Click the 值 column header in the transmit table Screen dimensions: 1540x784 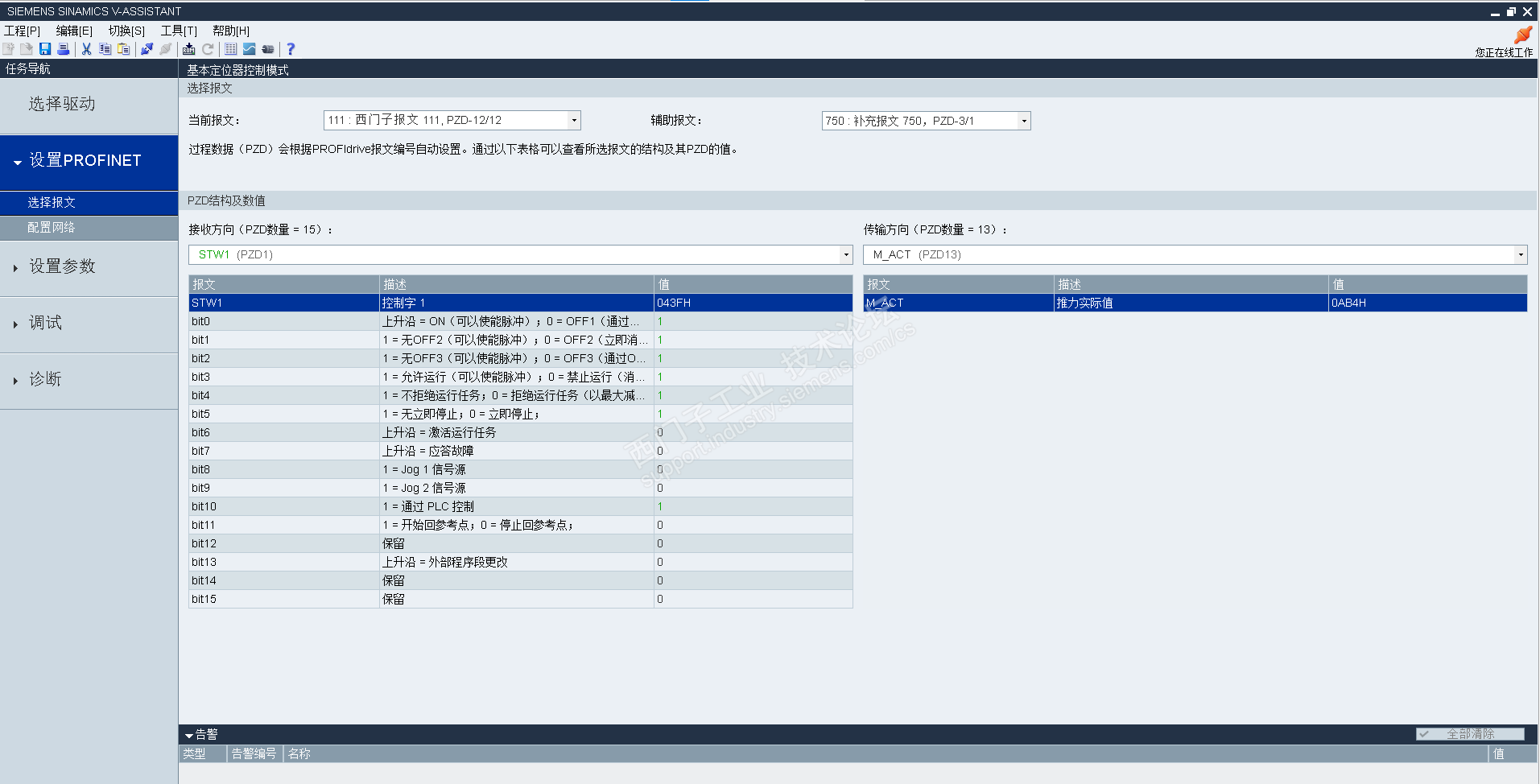pyautogui.click(x=1427, y=284)
